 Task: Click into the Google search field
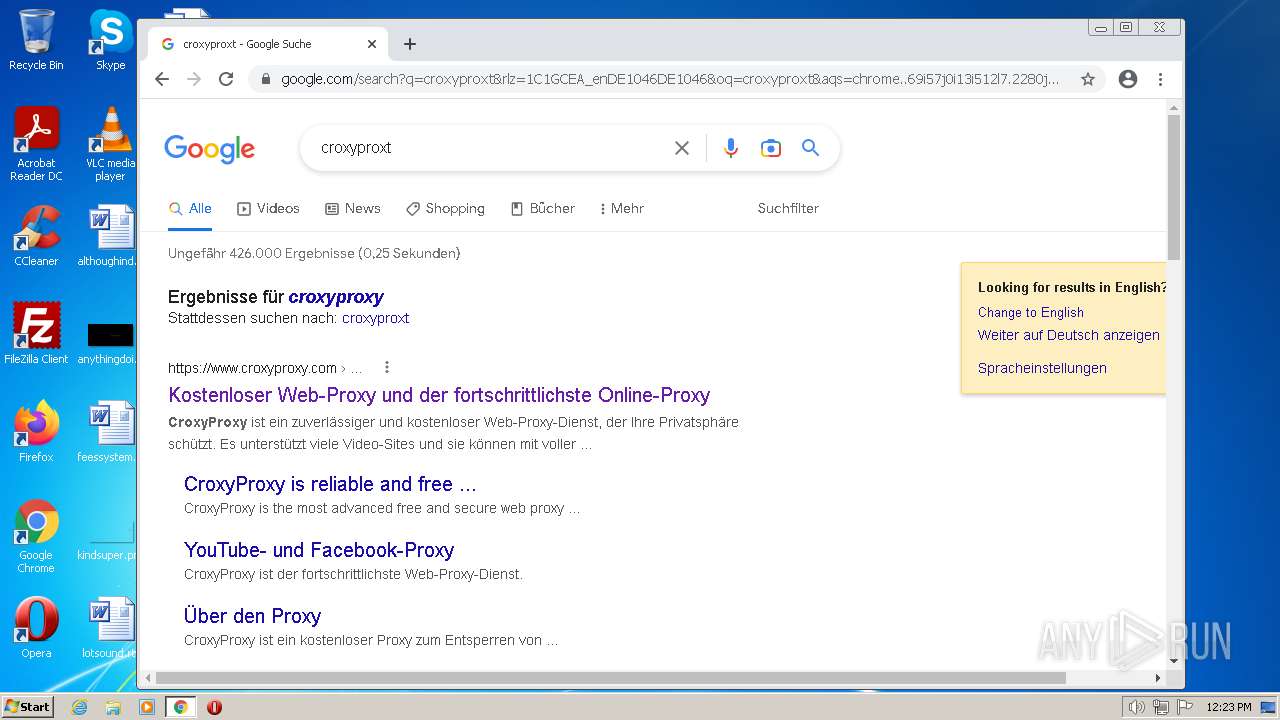click(x=490, y=148)
